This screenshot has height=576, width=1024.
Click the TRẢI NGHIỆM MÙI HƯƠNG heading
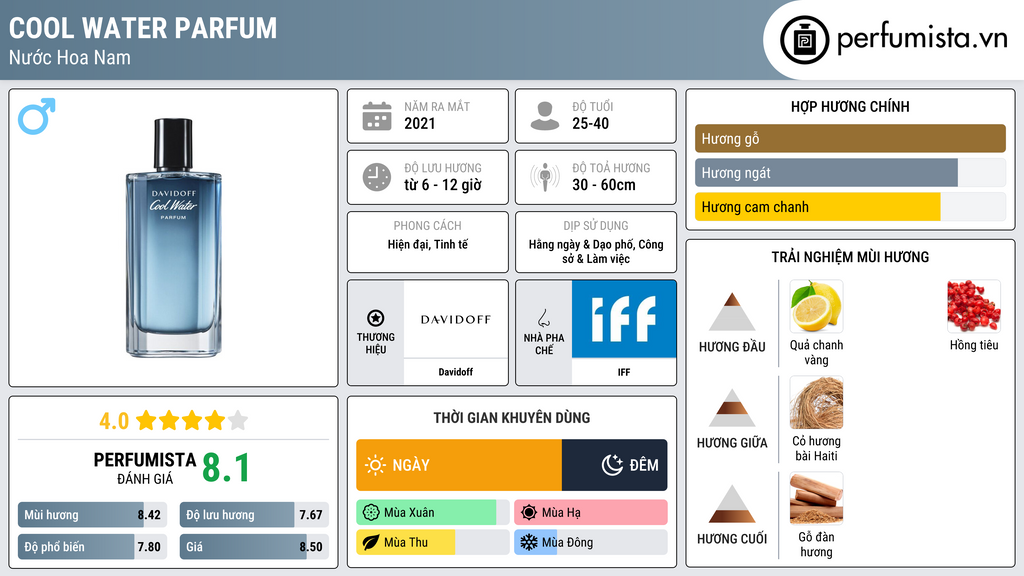click(x=850, y=257)
